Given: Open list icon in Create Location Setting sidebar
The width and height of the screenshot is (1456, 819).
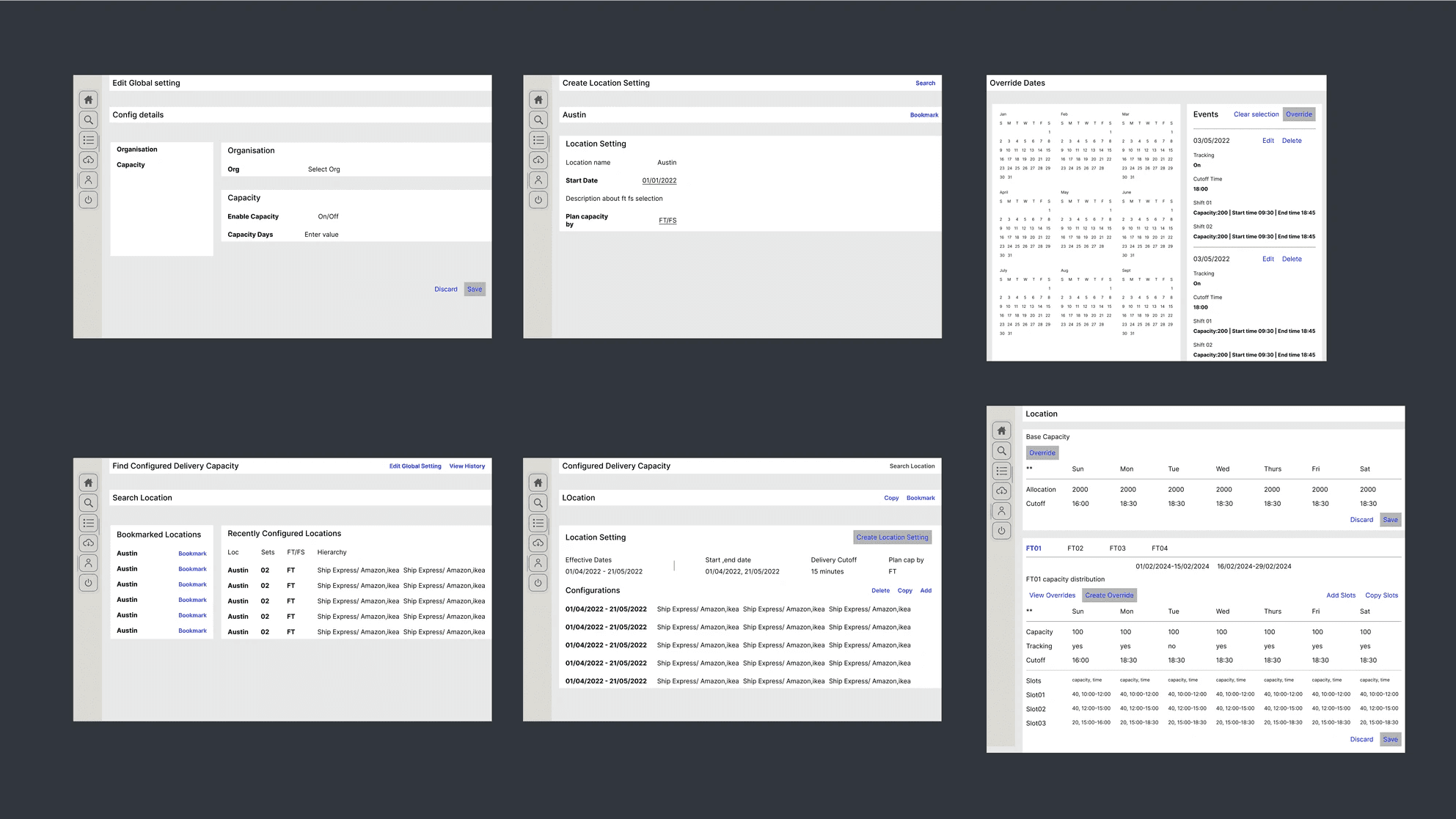Looking at the screenshot, I should pos(538,140).
